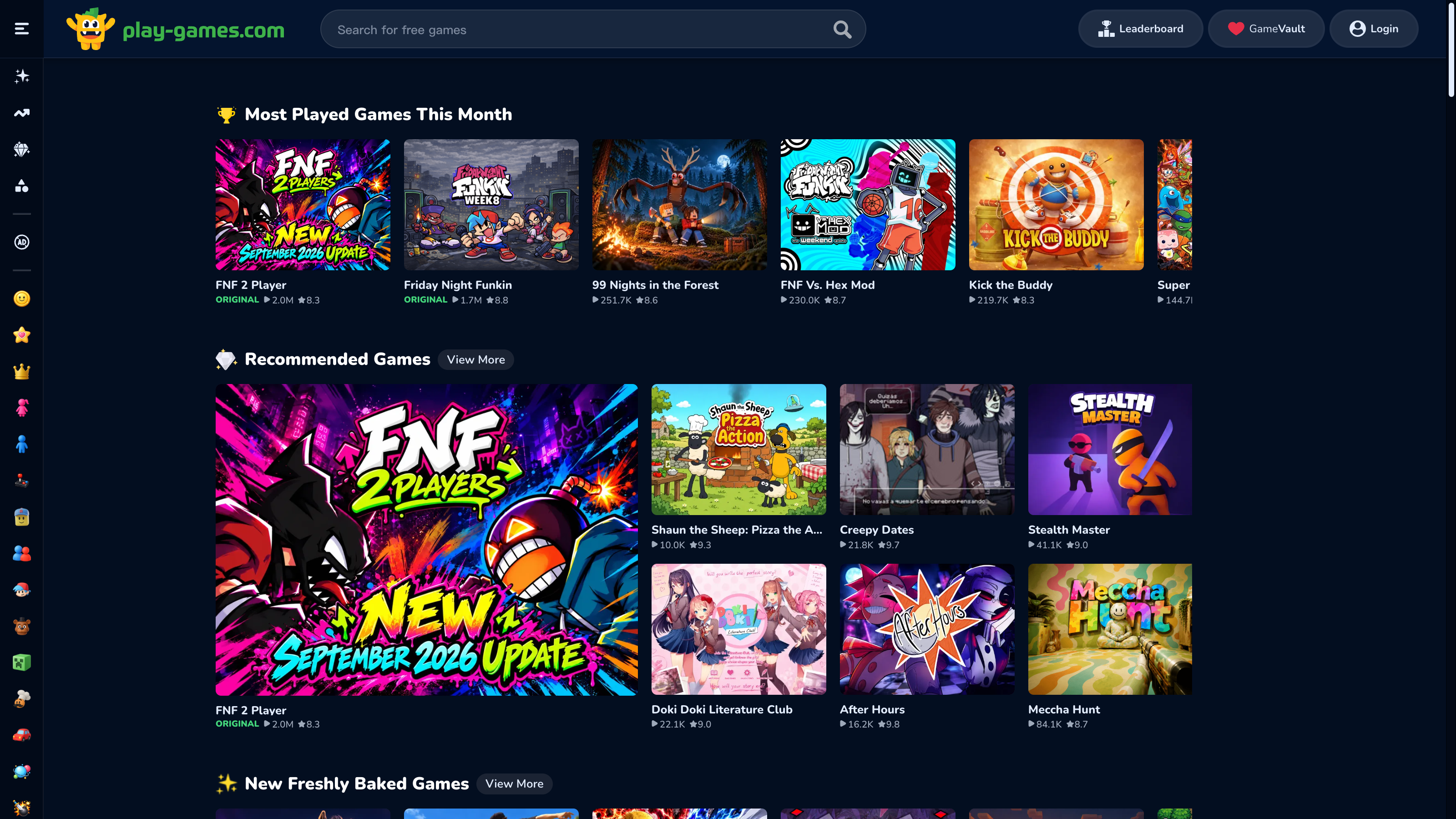Open Shaun the Sheep Pizza Action thumbnail
The image size is (1456, 819).
739,450
